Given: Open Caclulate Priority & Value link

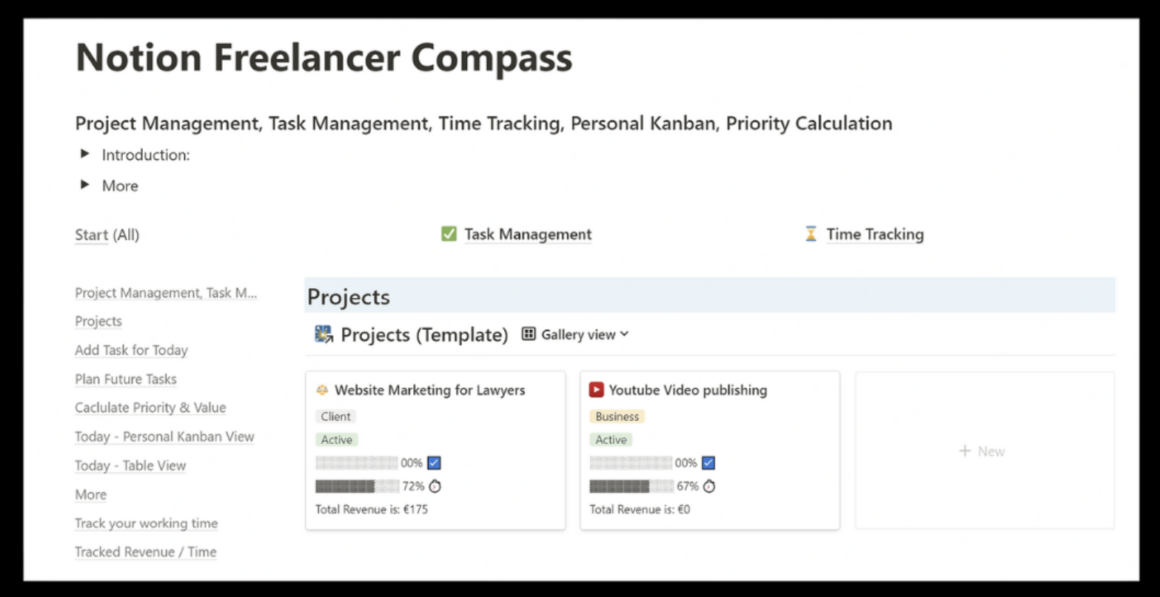Looking at the screenshot, I should (150, 408).
